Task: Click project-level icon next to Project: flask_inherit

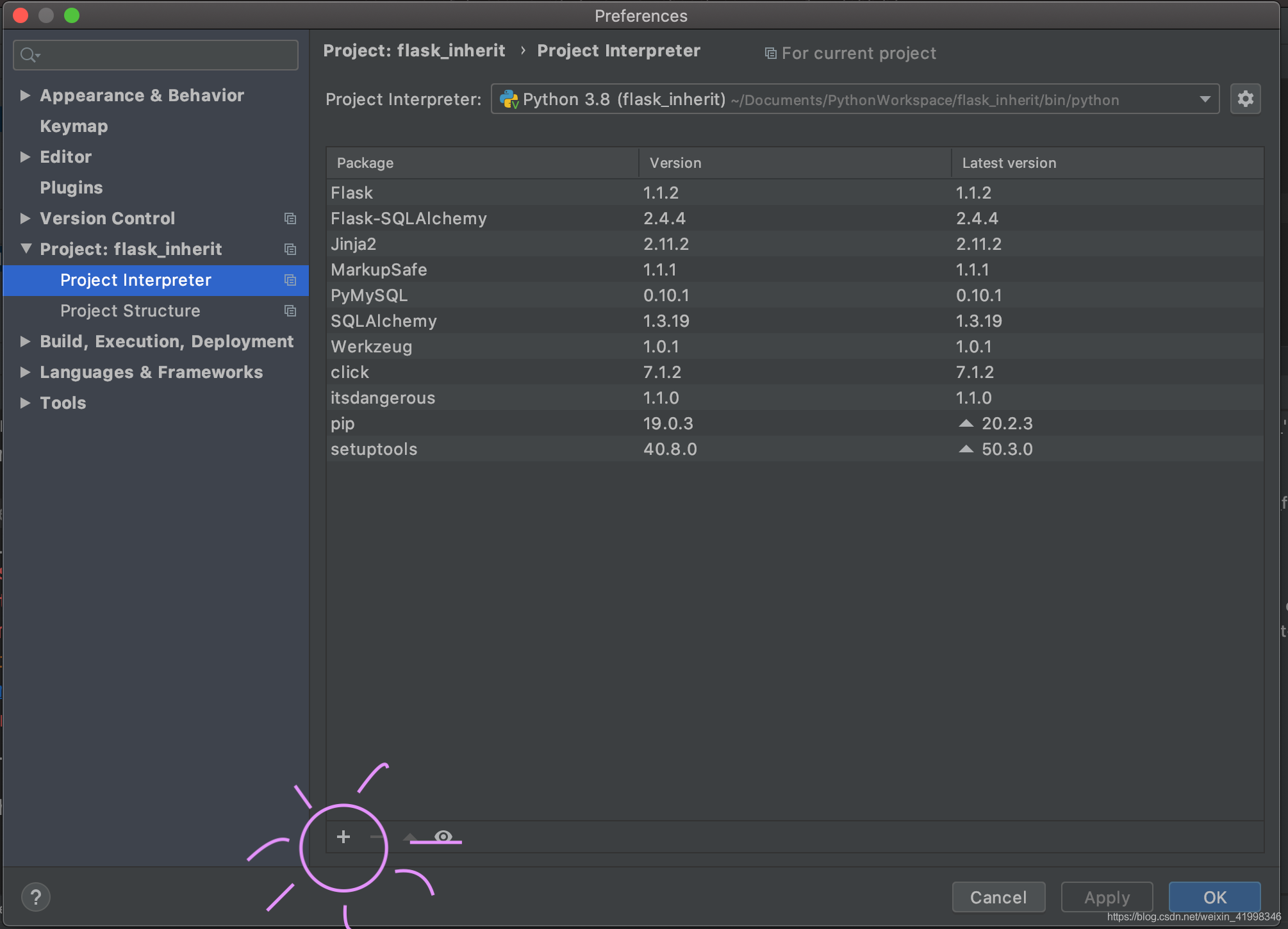Action: (x=290, y=249)
